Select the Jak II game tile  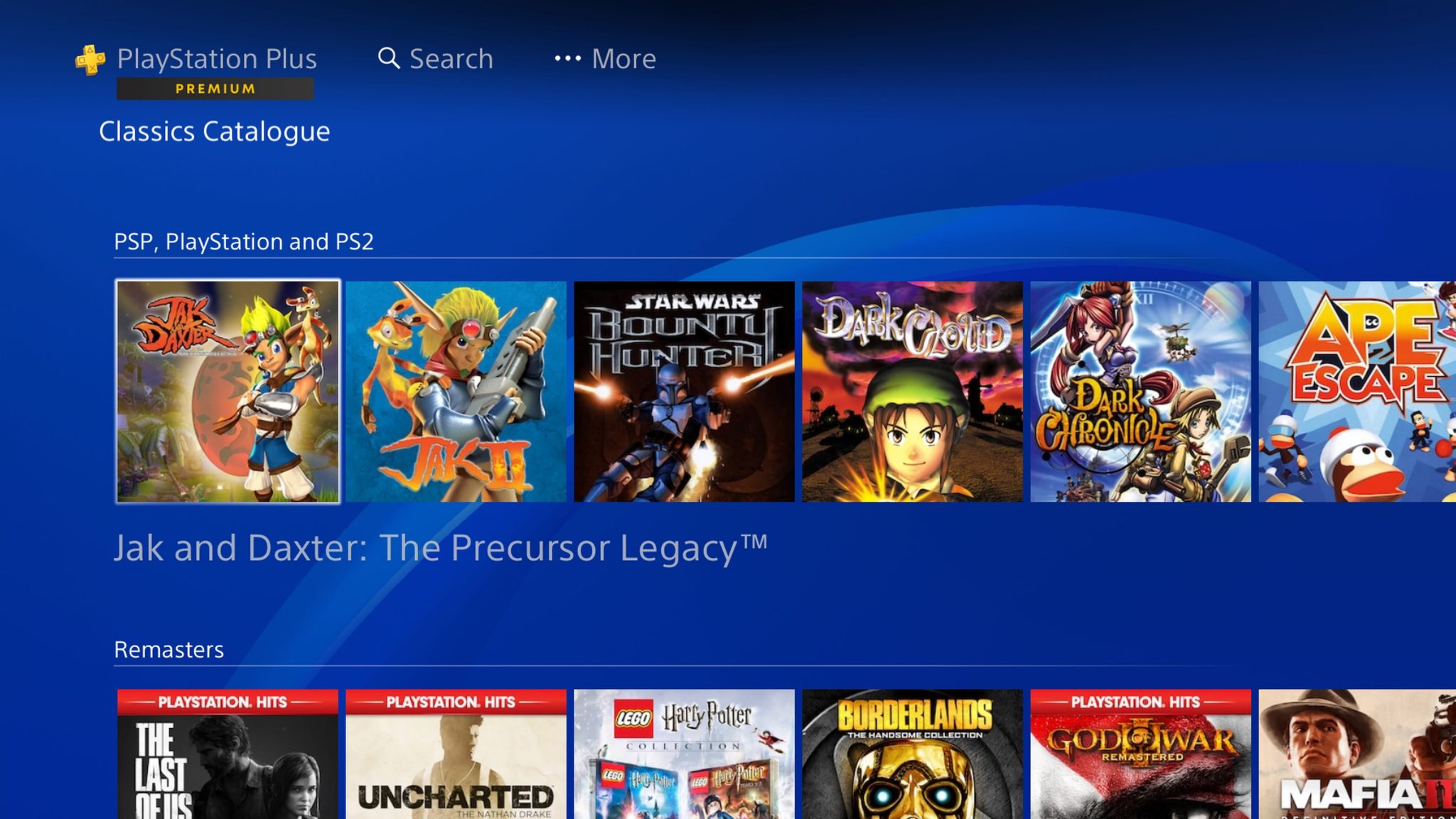pyautogui.click(x=456, y=392)
